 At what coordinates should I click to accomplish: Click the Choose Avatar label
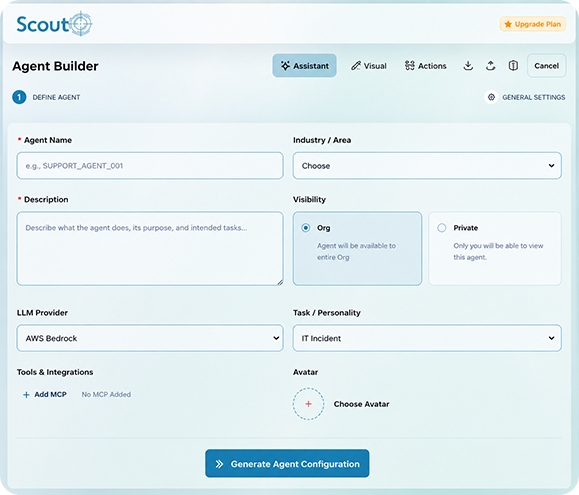362,404
